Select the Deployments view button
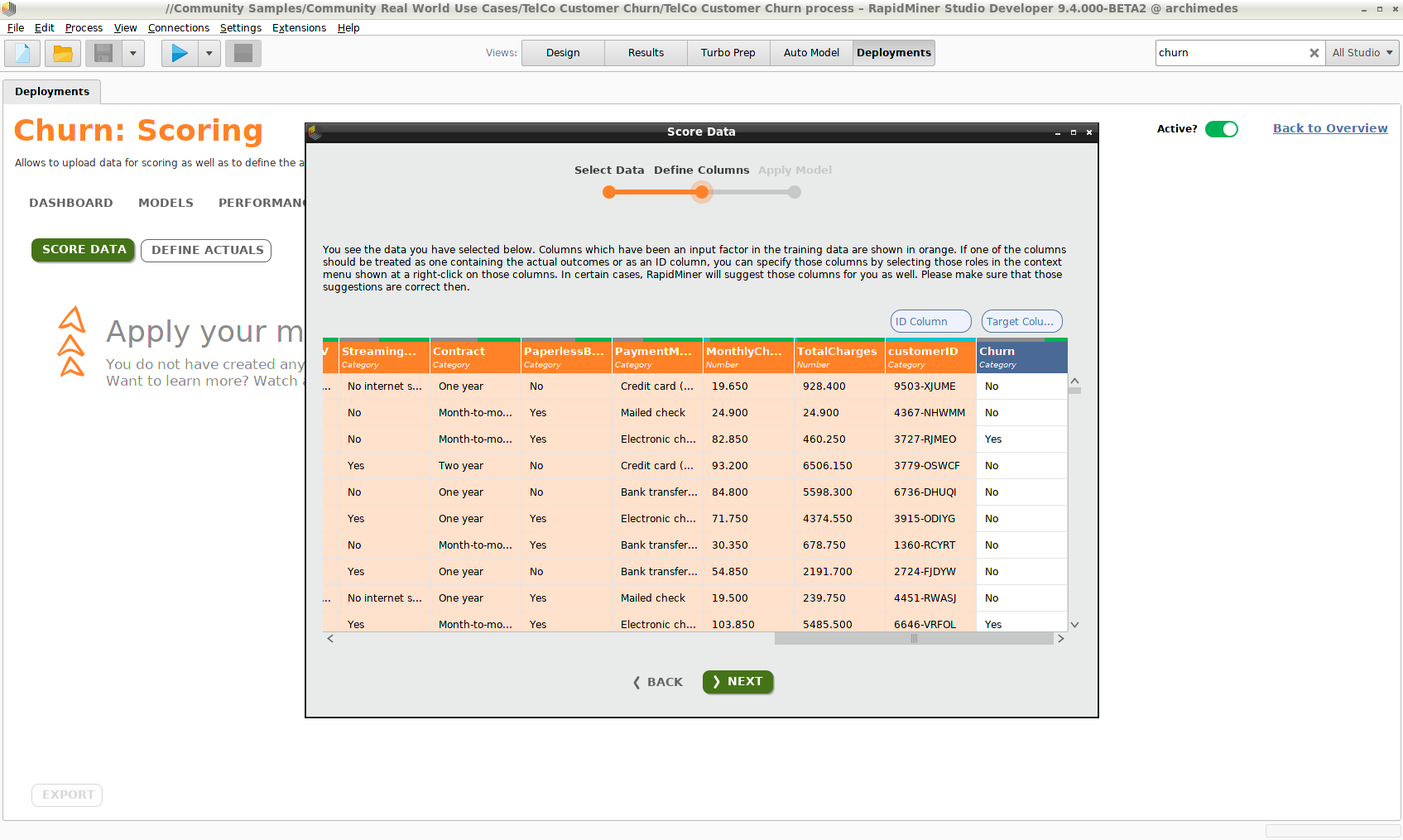Viewport: 1403px width, 840px height. [894, 53]
